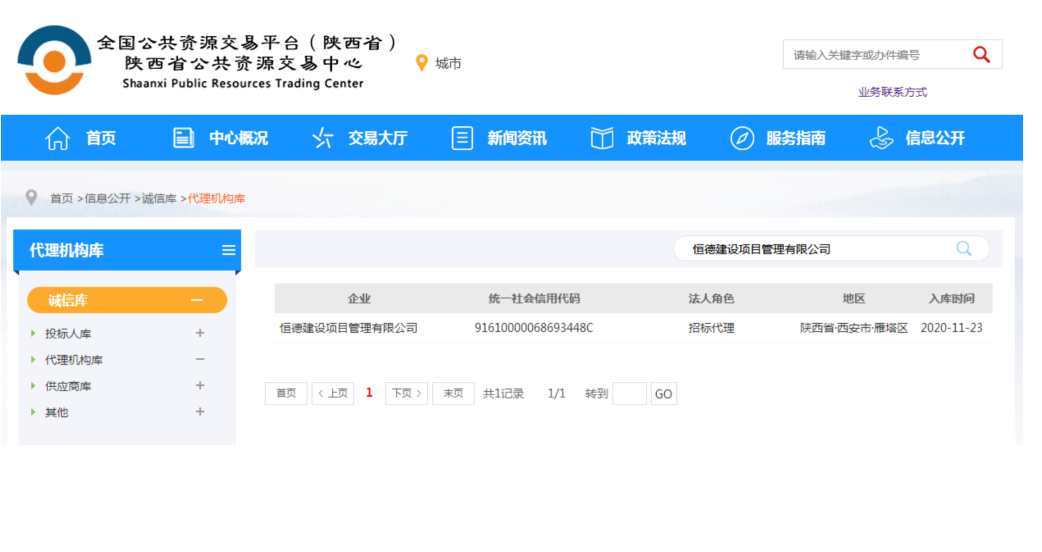Expand 其他 with the plus sign
Viewport: 1042px width, 552px height.
(x=200, y=412)
